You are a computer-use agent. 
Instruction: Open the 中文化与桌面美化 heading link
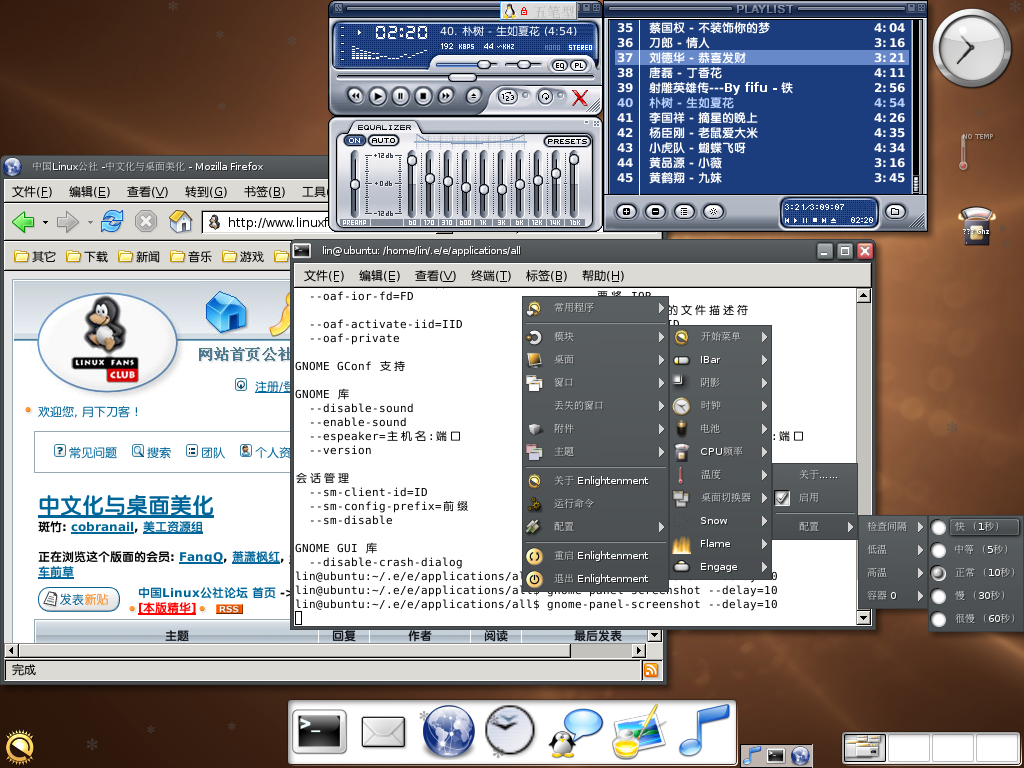(x=126, y=506)
